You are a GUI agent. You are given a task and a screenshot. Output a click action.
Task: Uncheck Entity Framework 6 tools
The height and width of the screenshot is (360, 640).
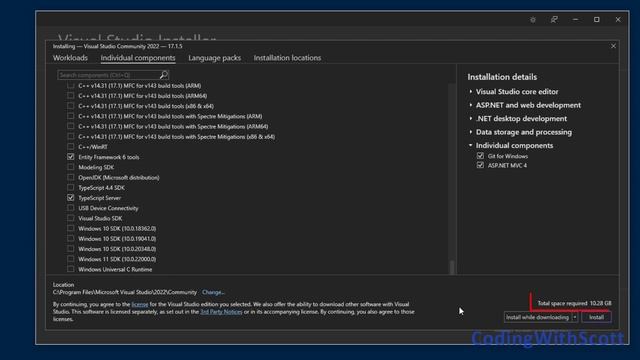click(71, 157)
